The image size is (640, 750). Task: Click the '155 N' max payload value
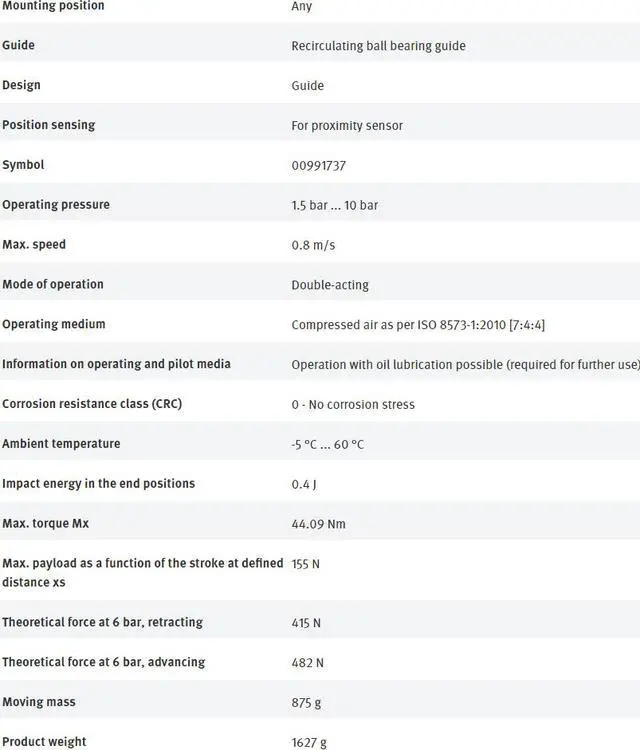pos(306,564)
